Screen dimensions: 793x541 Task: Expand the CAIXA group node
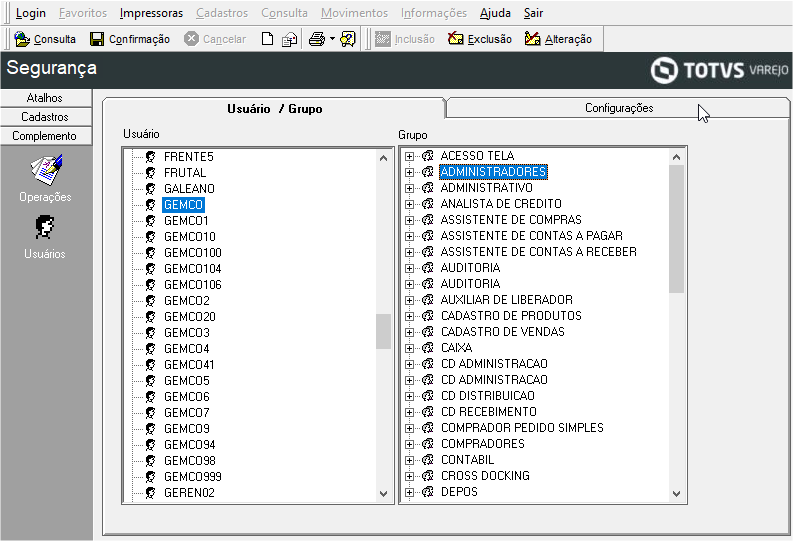[x=409, y=348]
